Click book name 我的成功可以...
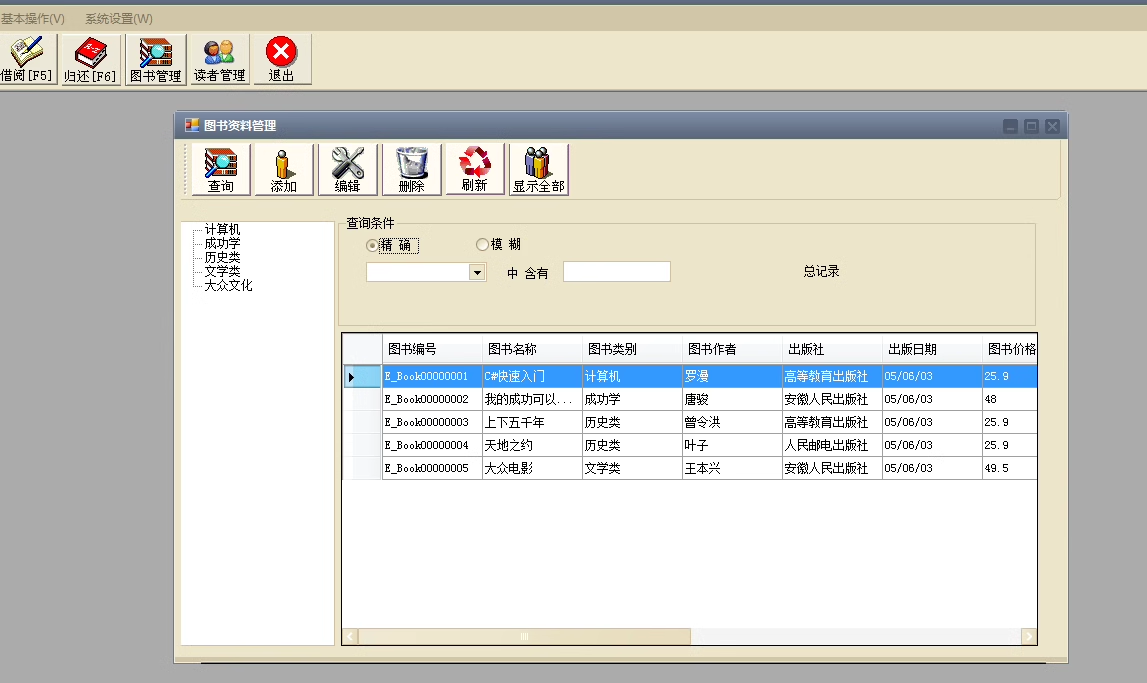Viewport: 1147px width, 683px height. tap(533, 399)
